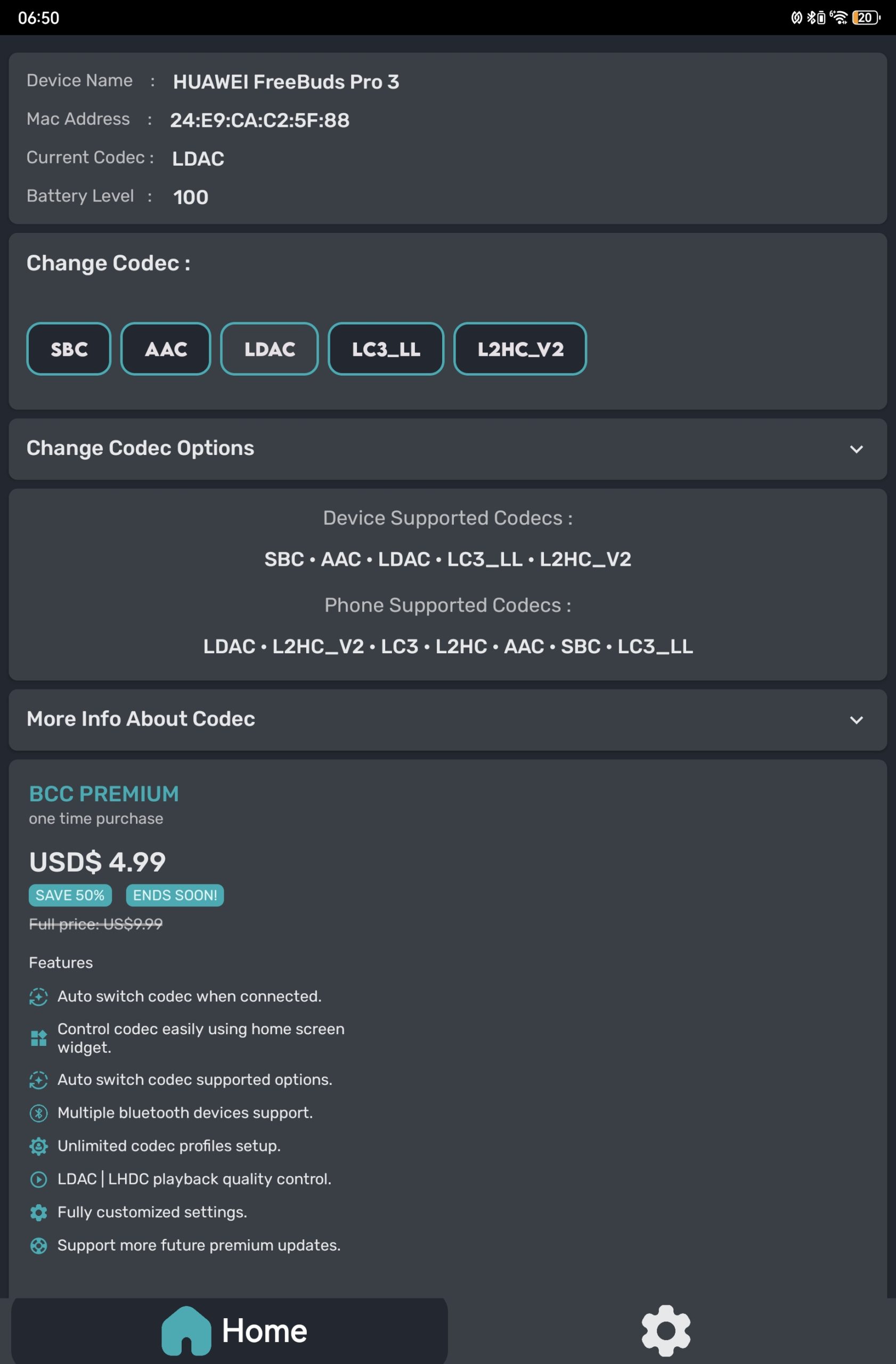Select the SBC codec button
The height and width of the screenshot is (1364, 896).
click(69, 348)
